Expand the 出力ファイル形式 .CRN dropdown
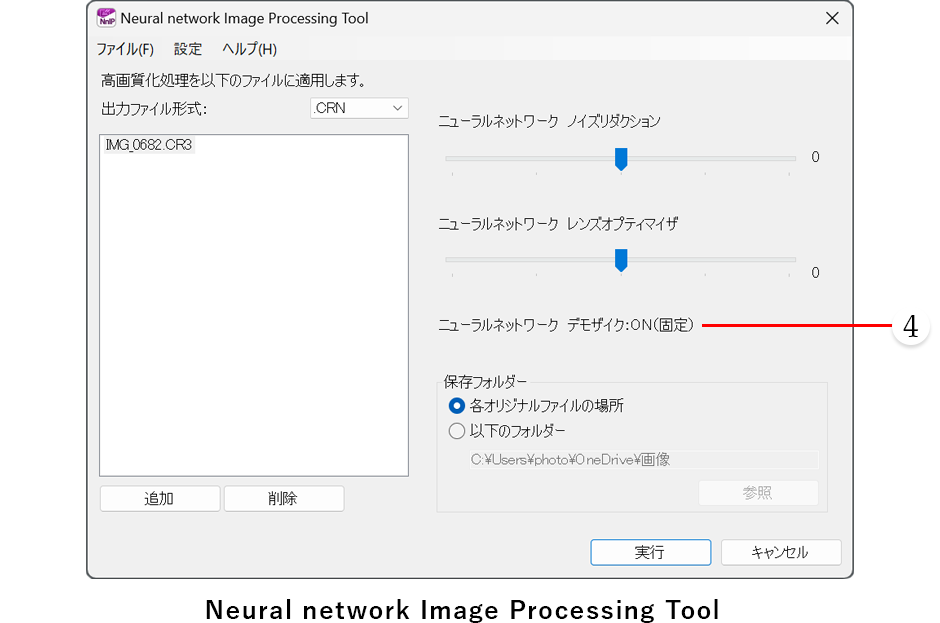 pos(359,108)
